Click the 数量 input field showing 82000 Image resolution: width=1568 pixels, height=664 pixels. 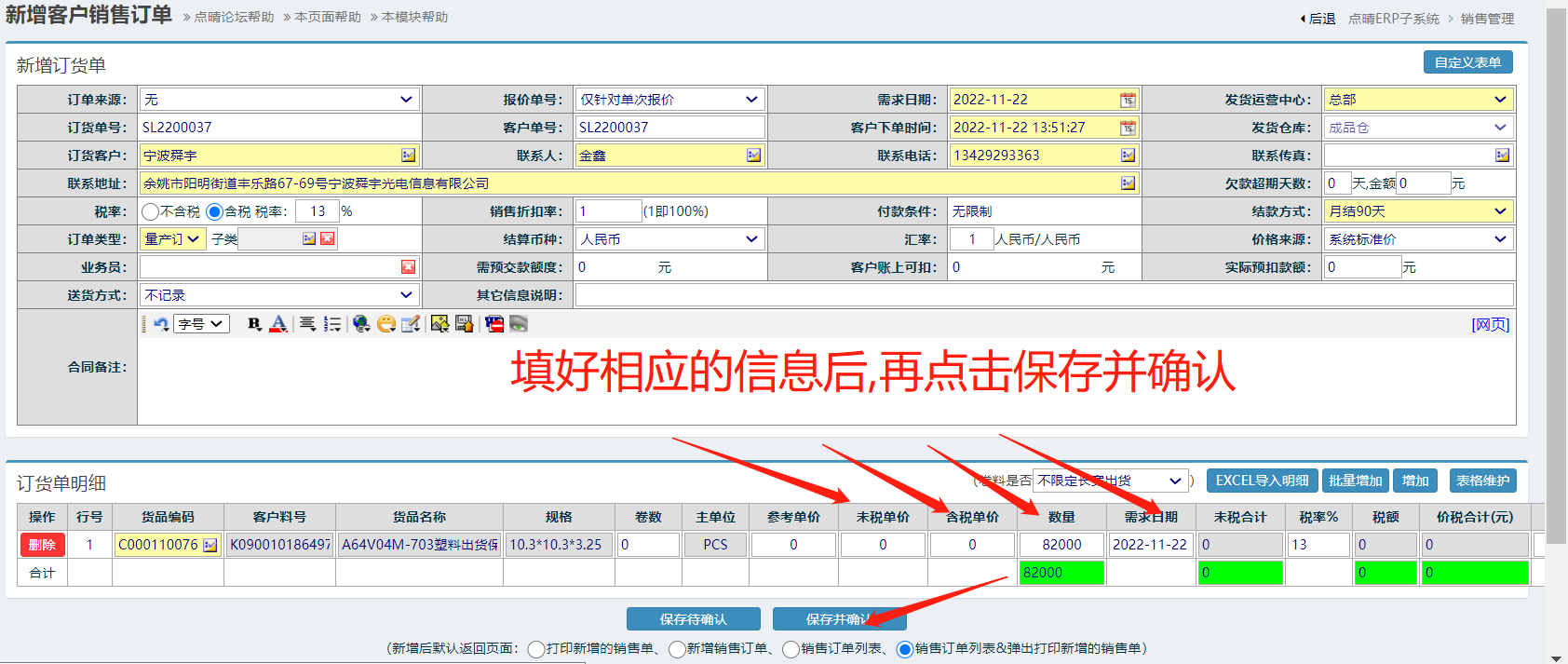pyautogui.click(x=1061, y=545)
